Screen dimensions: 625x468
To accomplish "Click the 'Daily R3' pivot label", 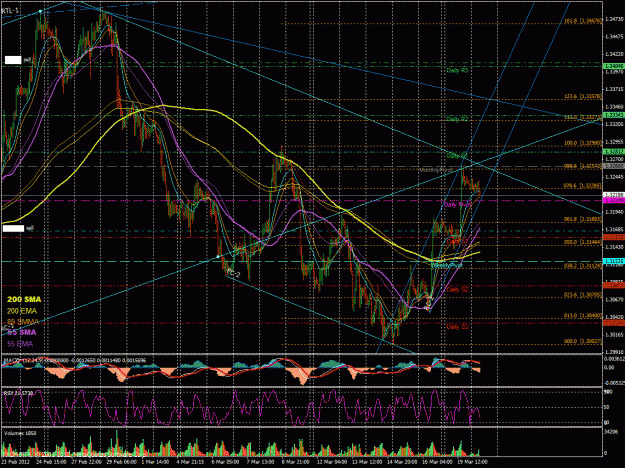I will point(457,70).
